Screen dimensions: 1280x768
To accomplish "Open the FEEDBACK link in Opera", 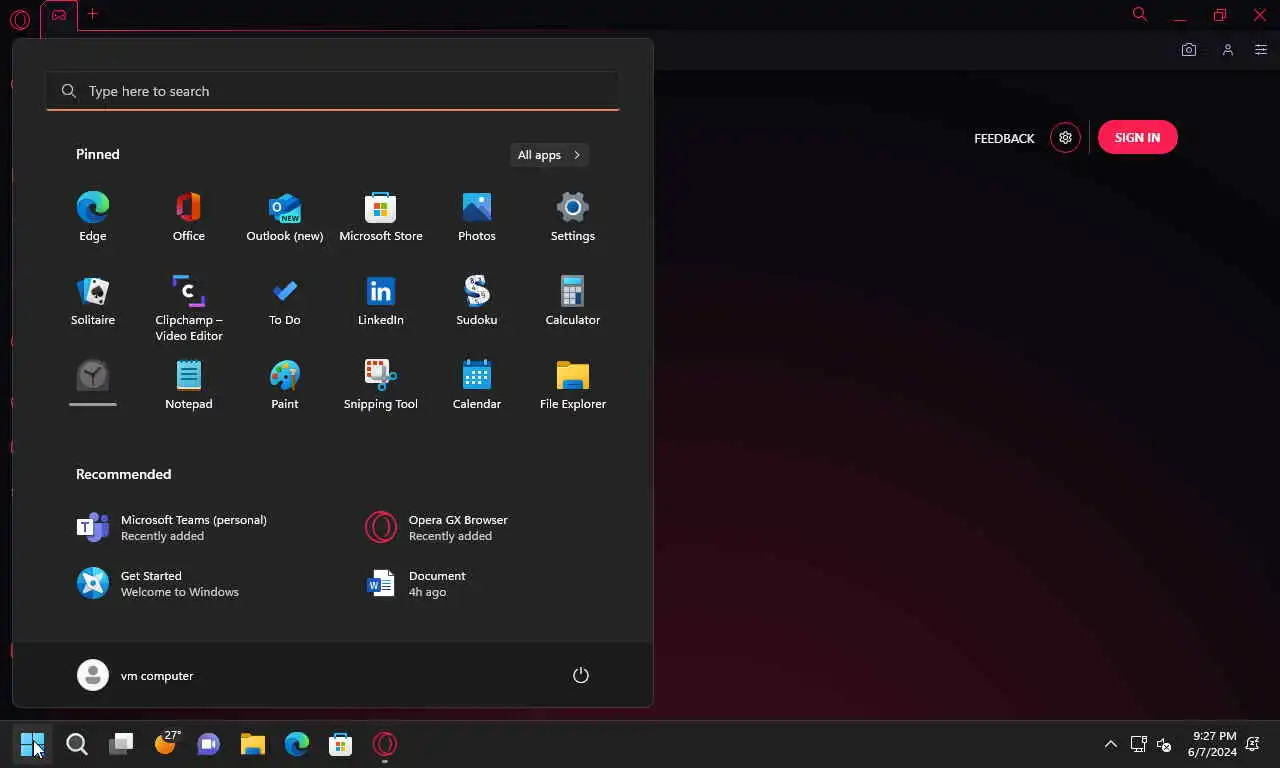I will (x=1004, y=138).
